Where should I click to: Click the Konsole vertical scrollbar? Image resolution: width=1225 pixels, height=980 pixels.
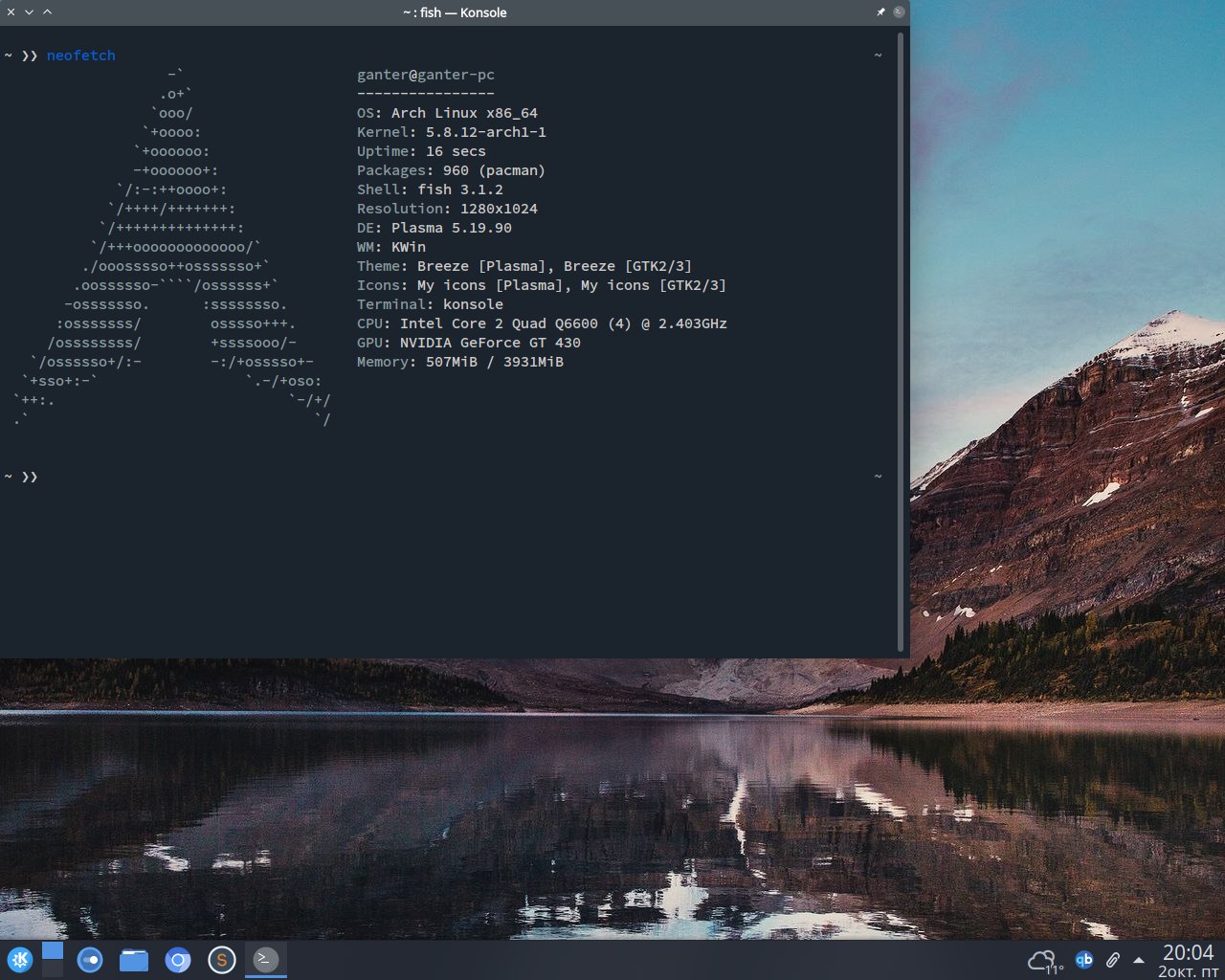[901, 342]
